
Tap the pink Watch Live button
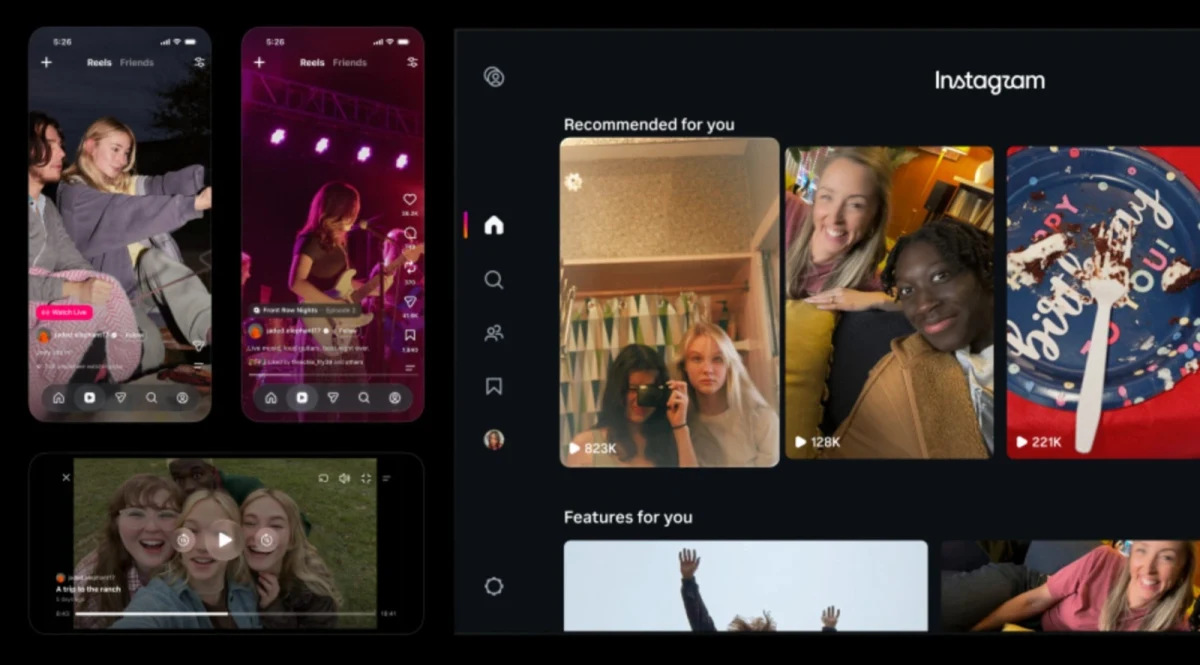(65, 312)
